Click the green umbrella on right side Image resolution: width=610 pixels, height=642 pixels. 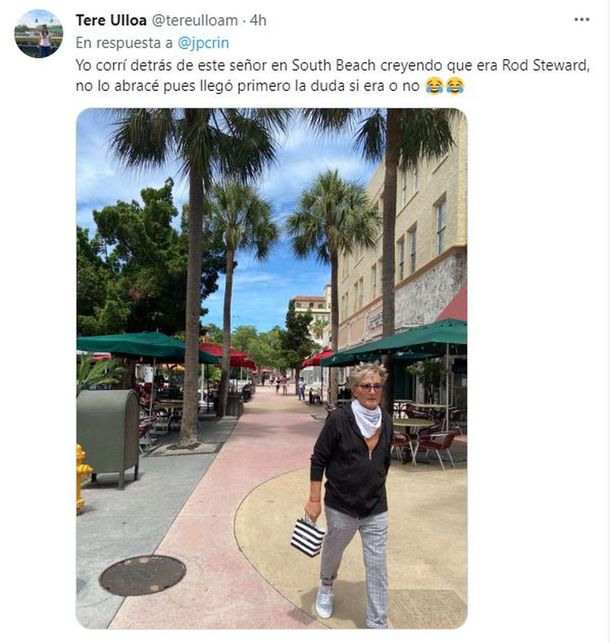[x=394, y=342]
